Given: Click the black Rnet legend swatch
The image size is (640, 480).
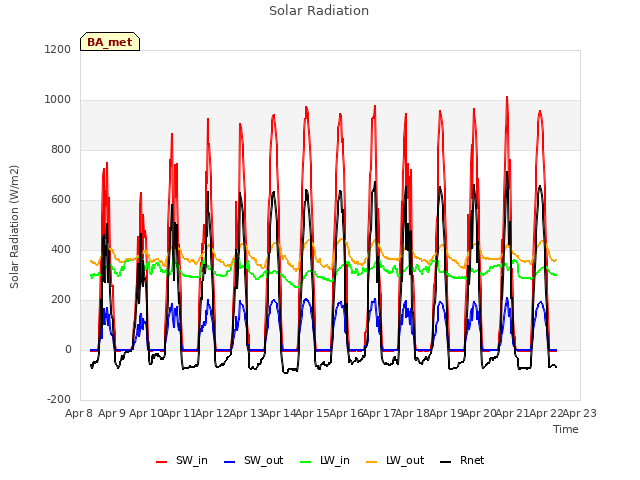Looking at the screenshot, I should pyautogui.click(x=446, y=462).
